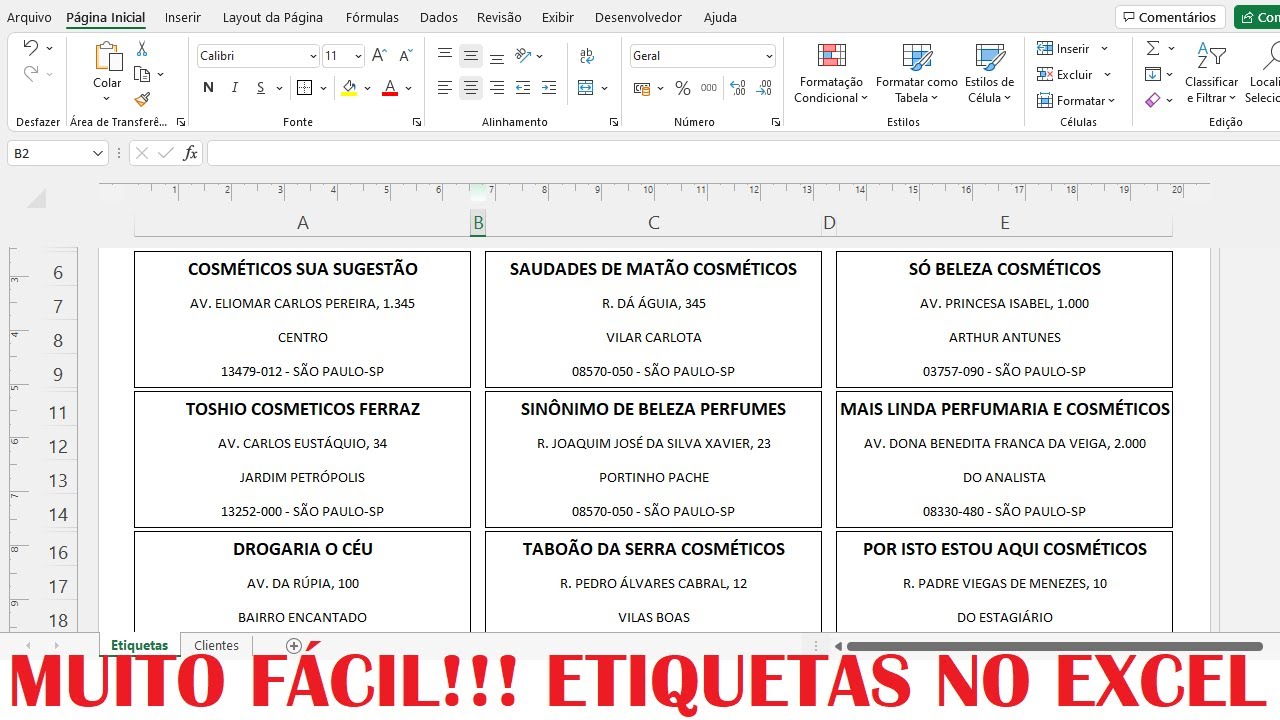Expand the Name Box B2 dropdown
The image size is (1280, 720).
pos(98,153)
